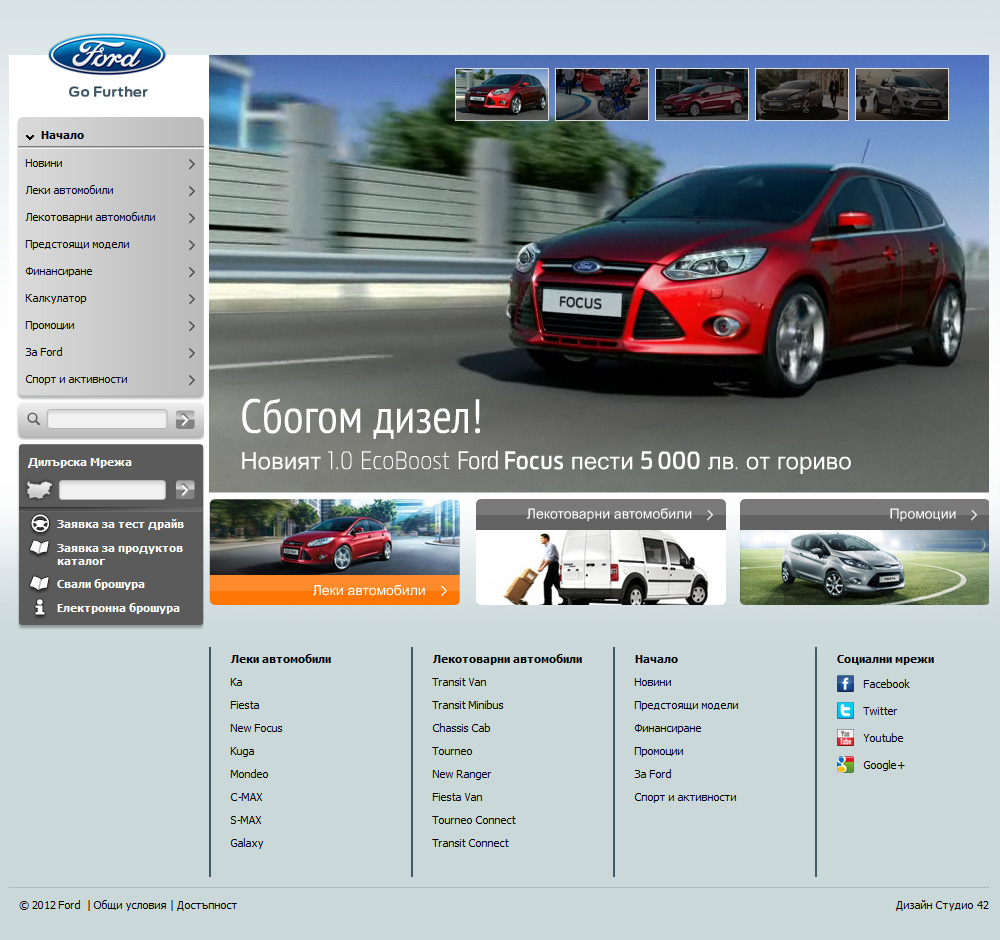Click the site search input field

click(x=107, y=419)
